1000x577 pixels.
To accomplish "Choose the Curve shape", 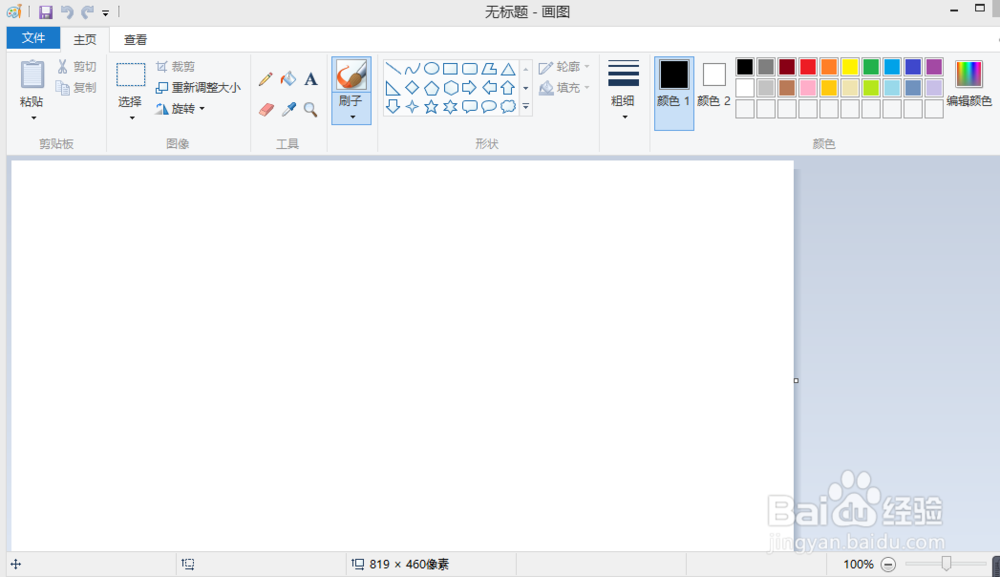I will point(413,69).
